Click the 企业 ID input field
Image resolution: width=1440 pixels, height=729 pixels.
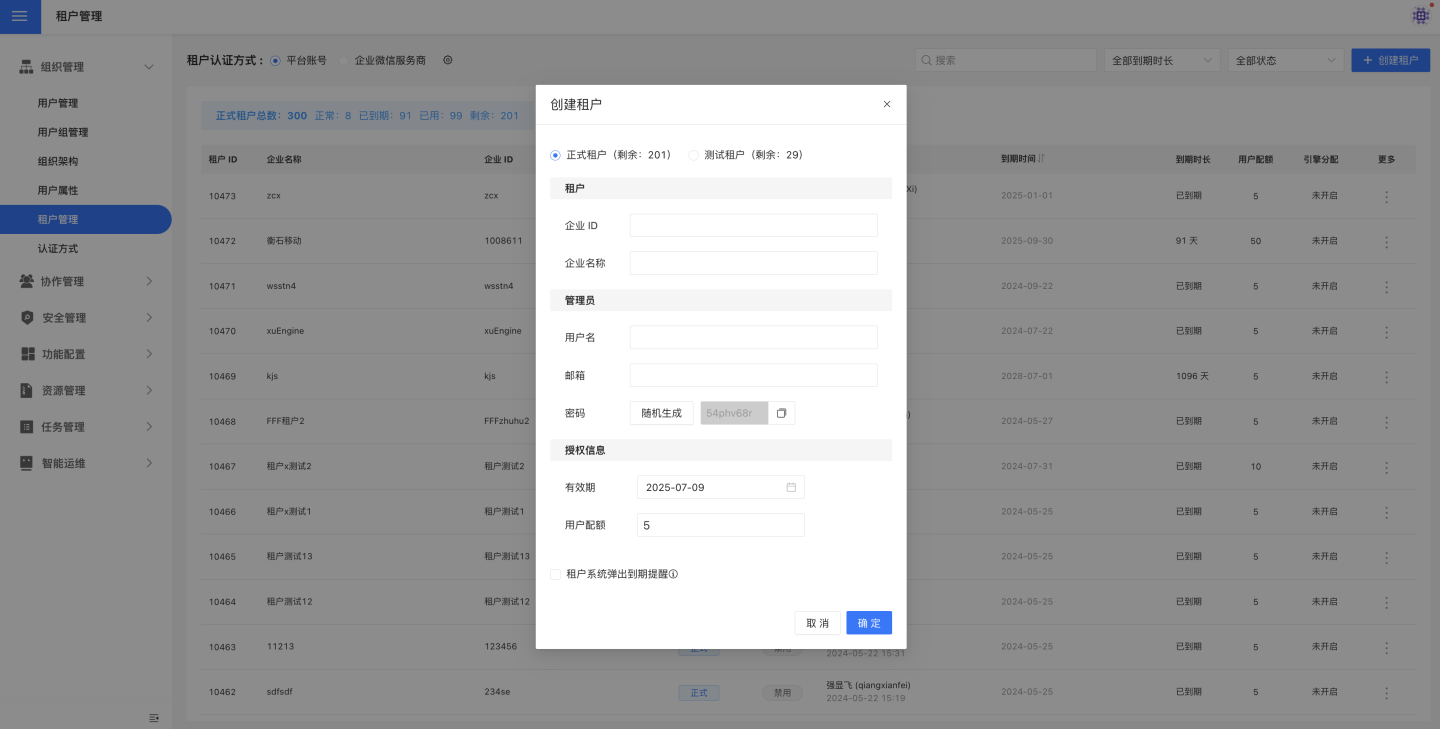pos(753,225)
